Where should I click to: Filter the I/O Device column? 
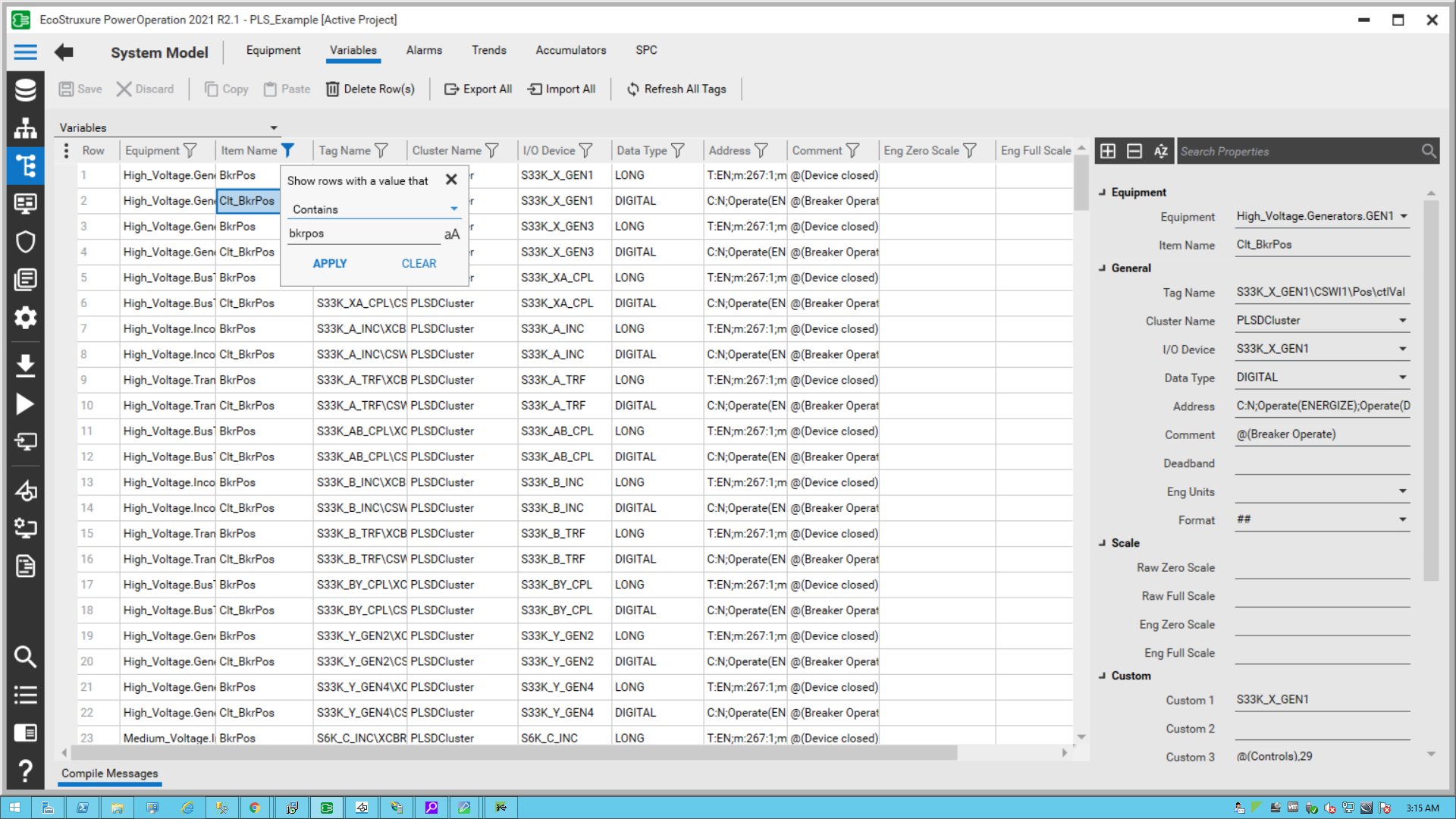(586, 151)
